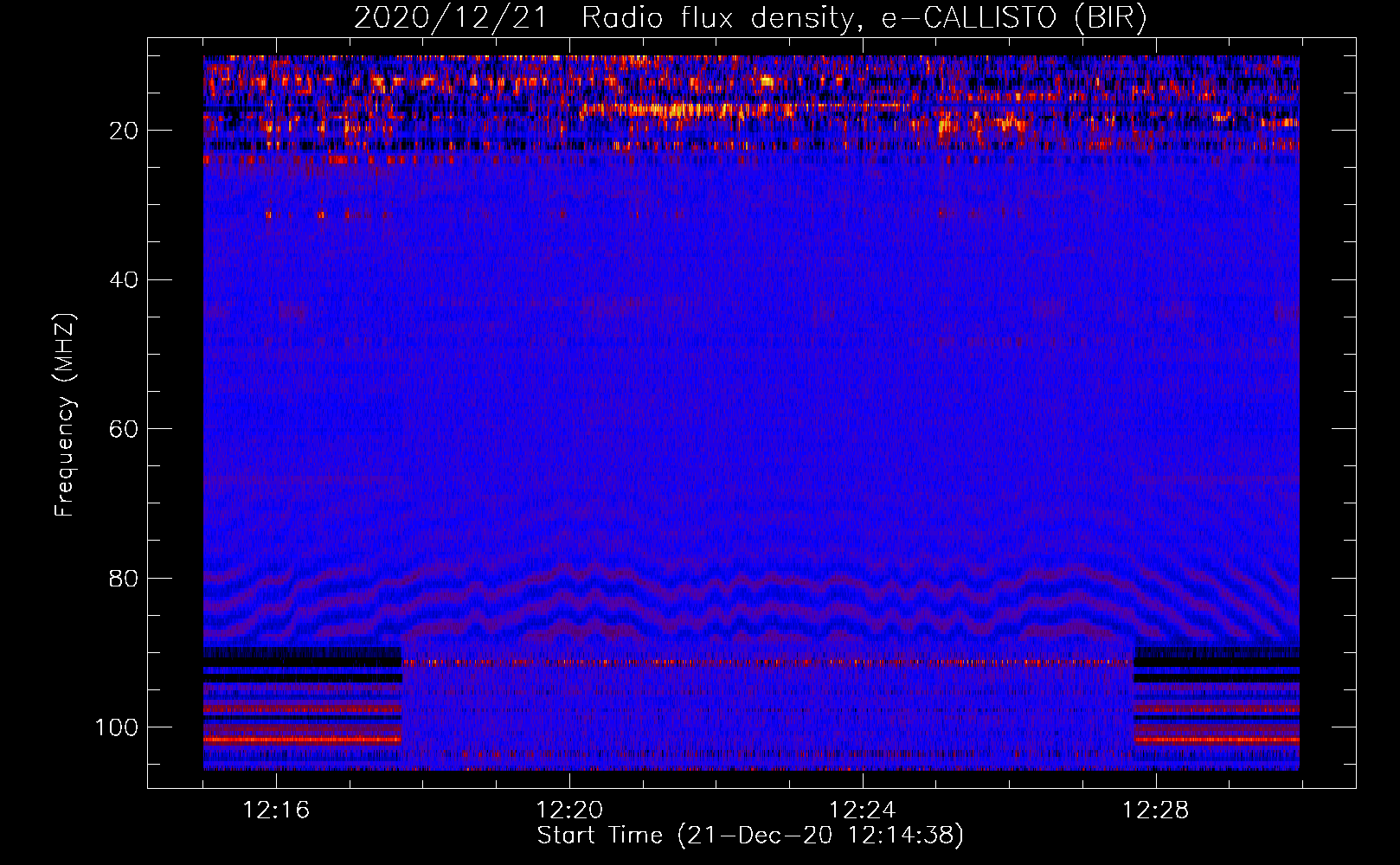Click the "Start Time (21-Dec-20 12:14:38)" x-axis label

[750, 836]
